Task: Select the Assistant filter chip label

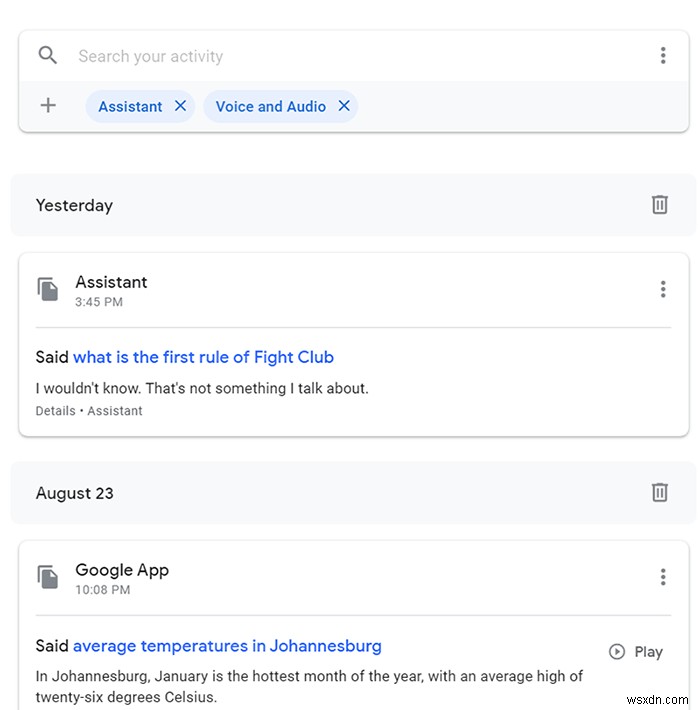Action: [130, 107]
